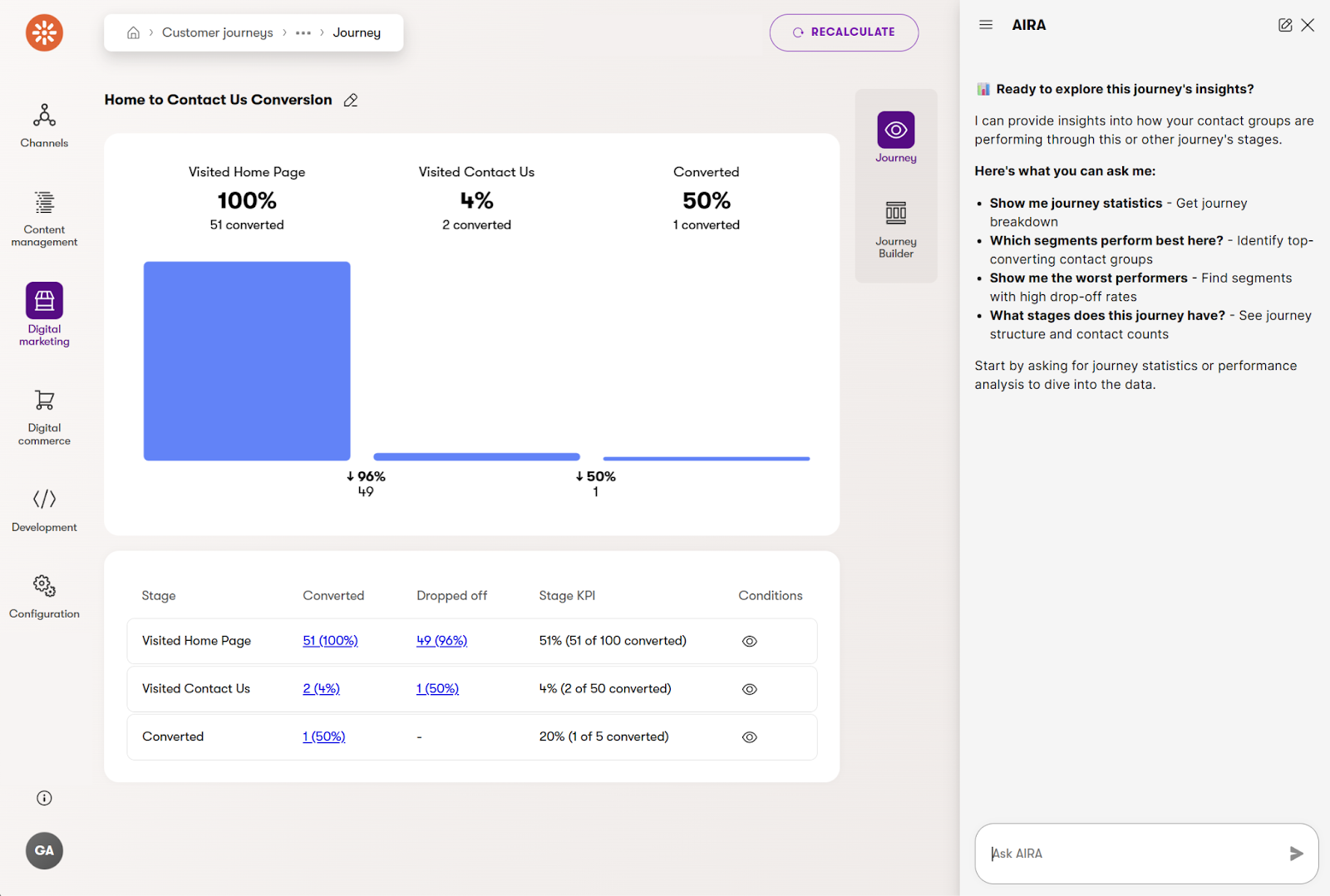
Task: Edit journey name with pencil icon
Action: (351, 101)
